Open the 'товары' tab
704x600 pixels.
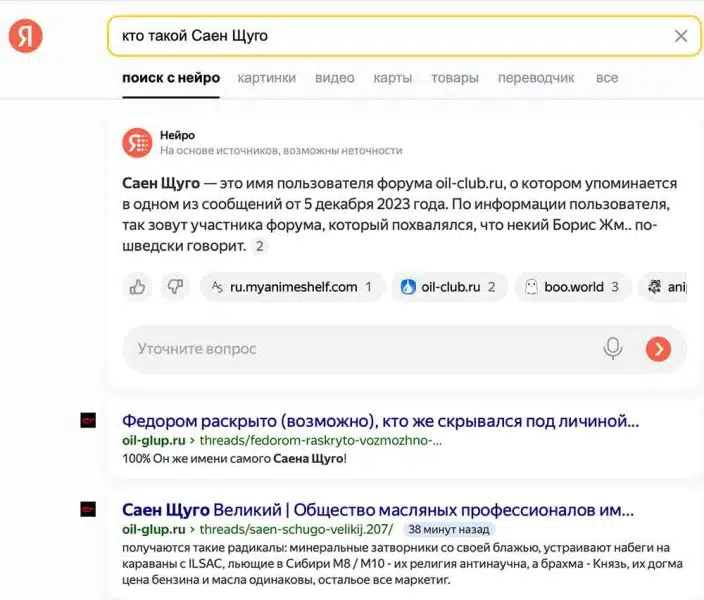455,78
